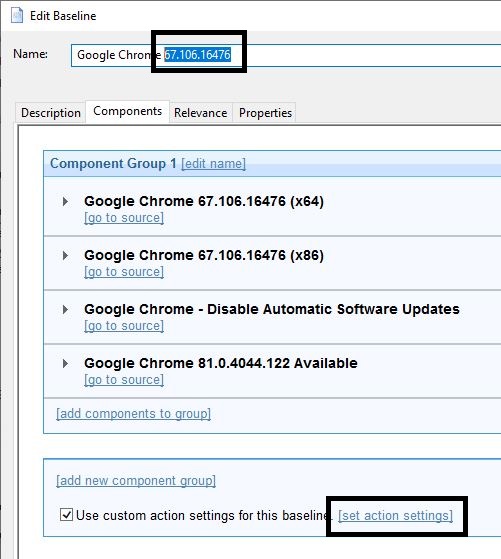Click add components to group link

(x=133, y=414)
